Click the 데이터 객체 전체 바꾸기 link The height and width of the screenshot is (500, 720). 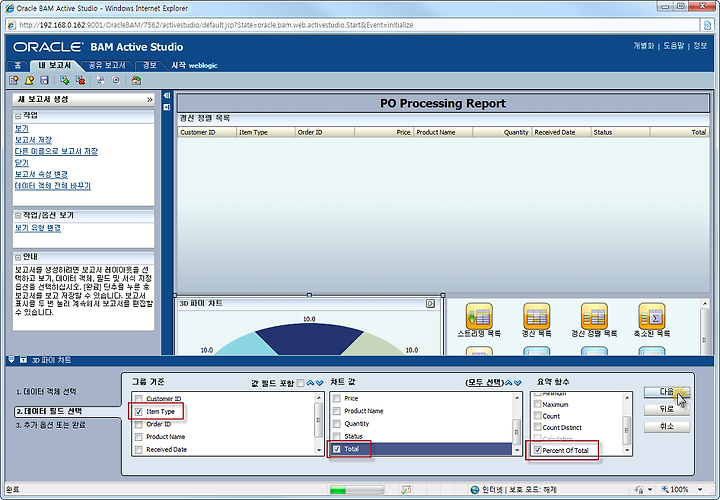[x=53, y=186]
